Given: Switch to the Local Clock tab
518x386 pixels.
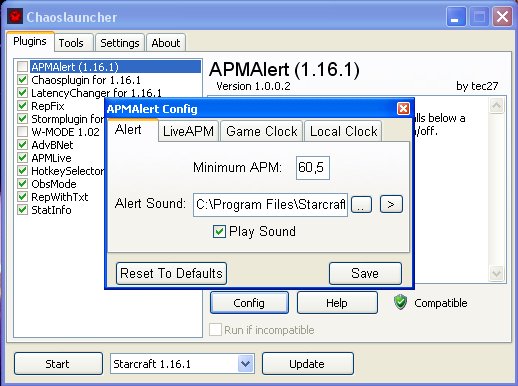Looking at the screenshot, I should (343, 131).
